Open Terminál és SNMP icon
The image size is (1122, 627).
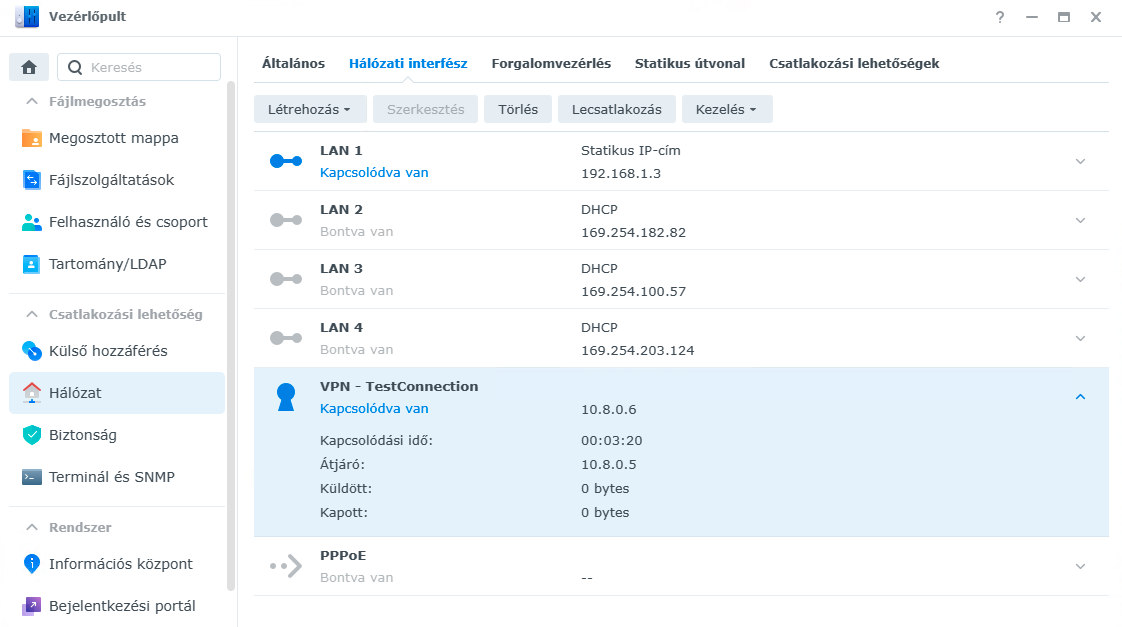click(32, 477)
